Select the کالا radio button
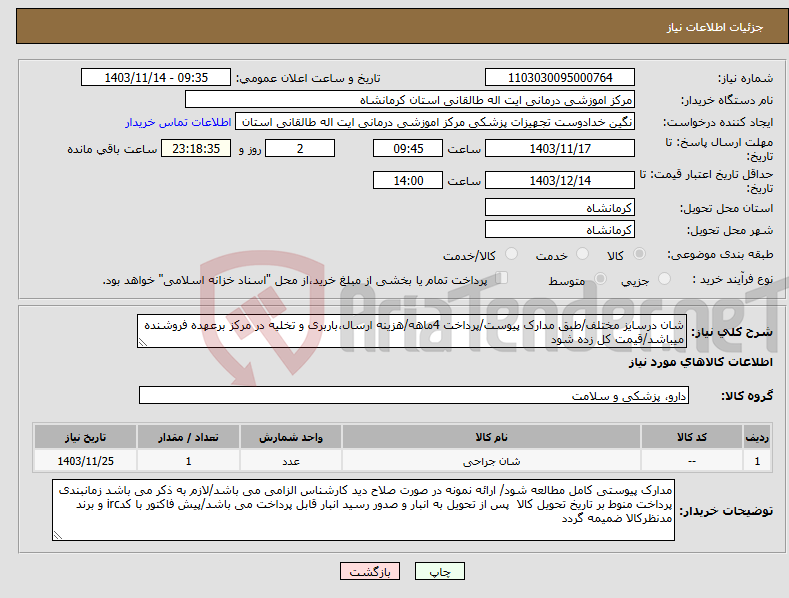Image resolution: width=789 pixels, height=598 pixels. click(x=639, y=254)
